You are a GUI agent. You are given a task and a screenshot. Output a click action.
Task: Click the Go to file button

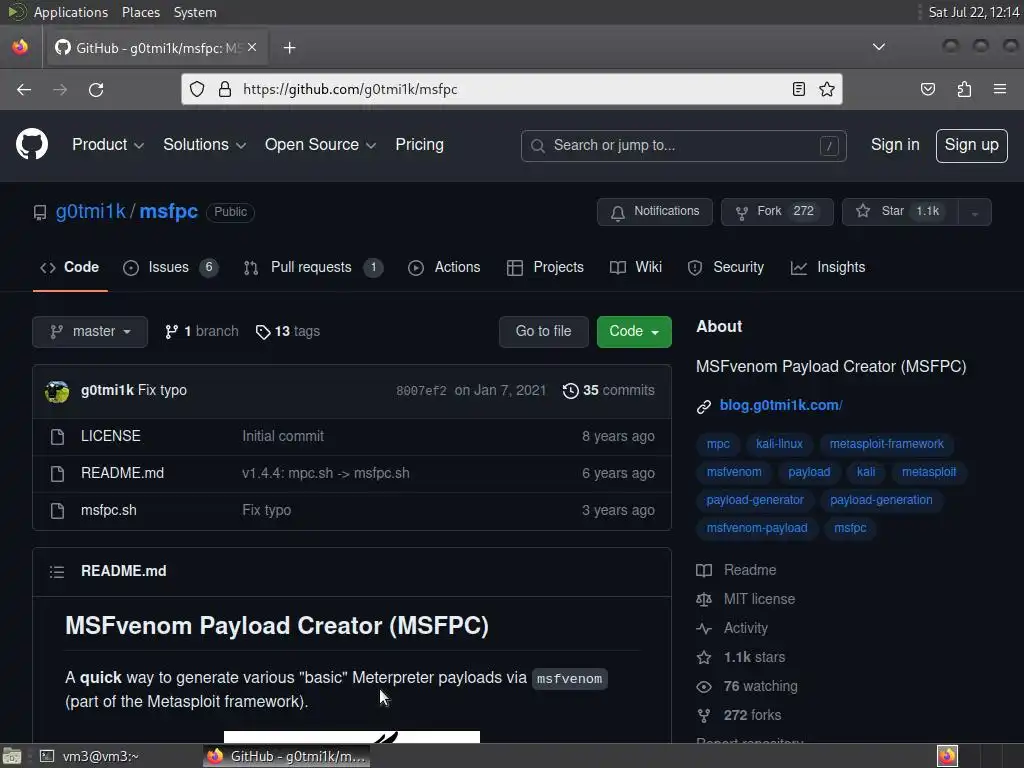(x=543, y=332)
